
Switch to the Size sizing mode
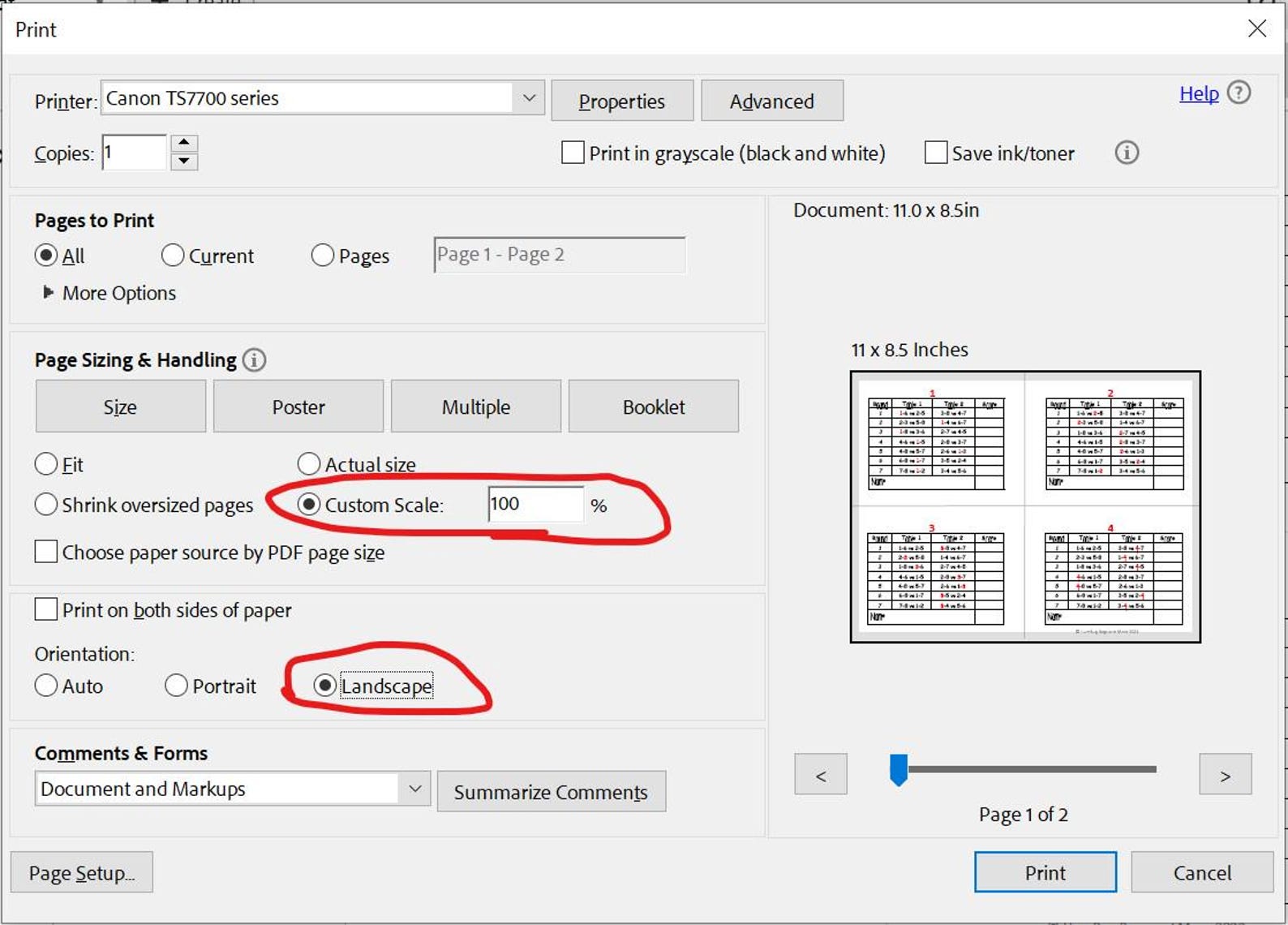tap(120, 407)
